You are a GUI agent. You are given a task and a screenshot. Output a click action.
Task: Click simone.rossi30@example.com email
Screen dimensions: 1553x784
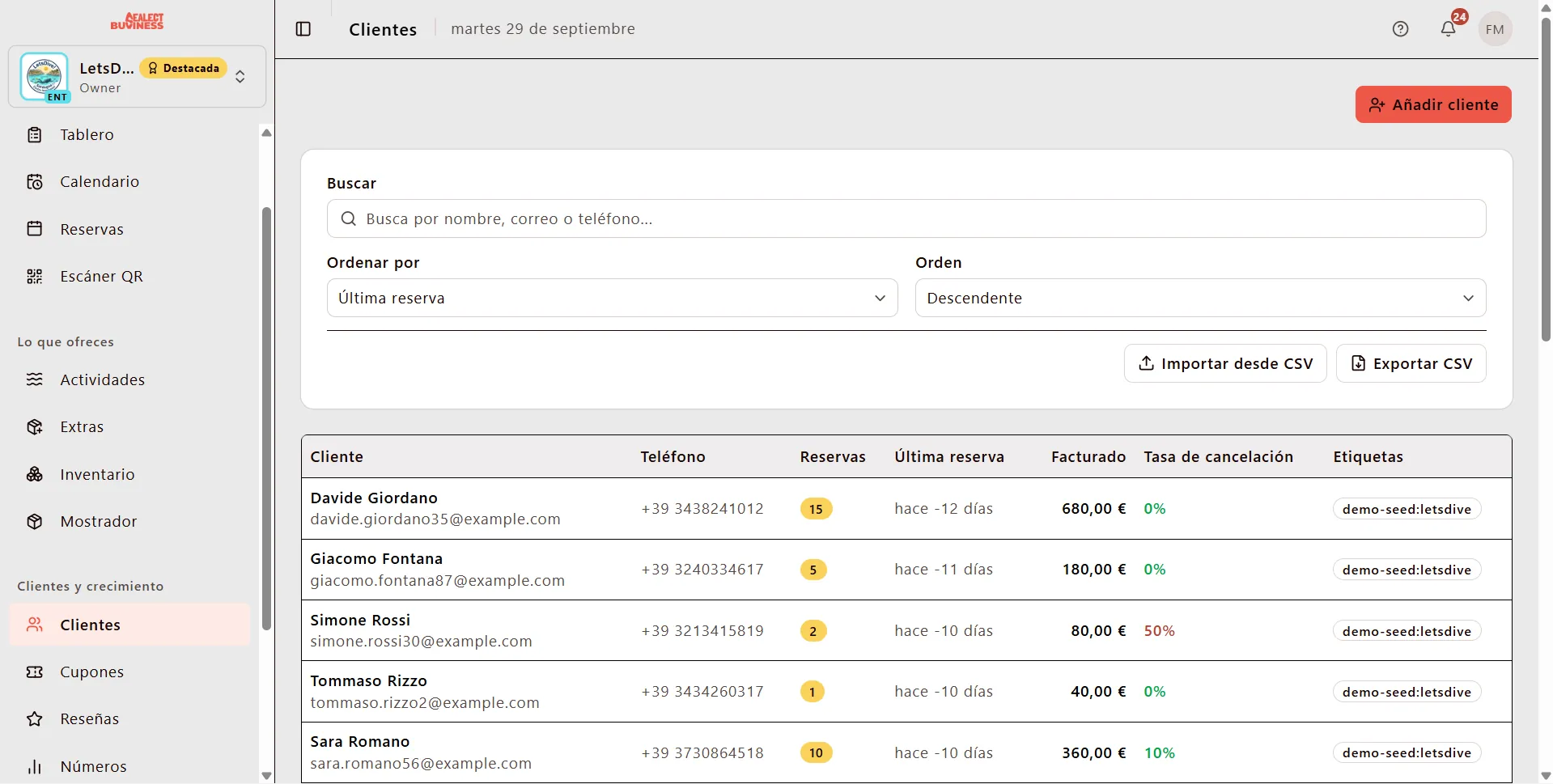(x=421, y=642)
